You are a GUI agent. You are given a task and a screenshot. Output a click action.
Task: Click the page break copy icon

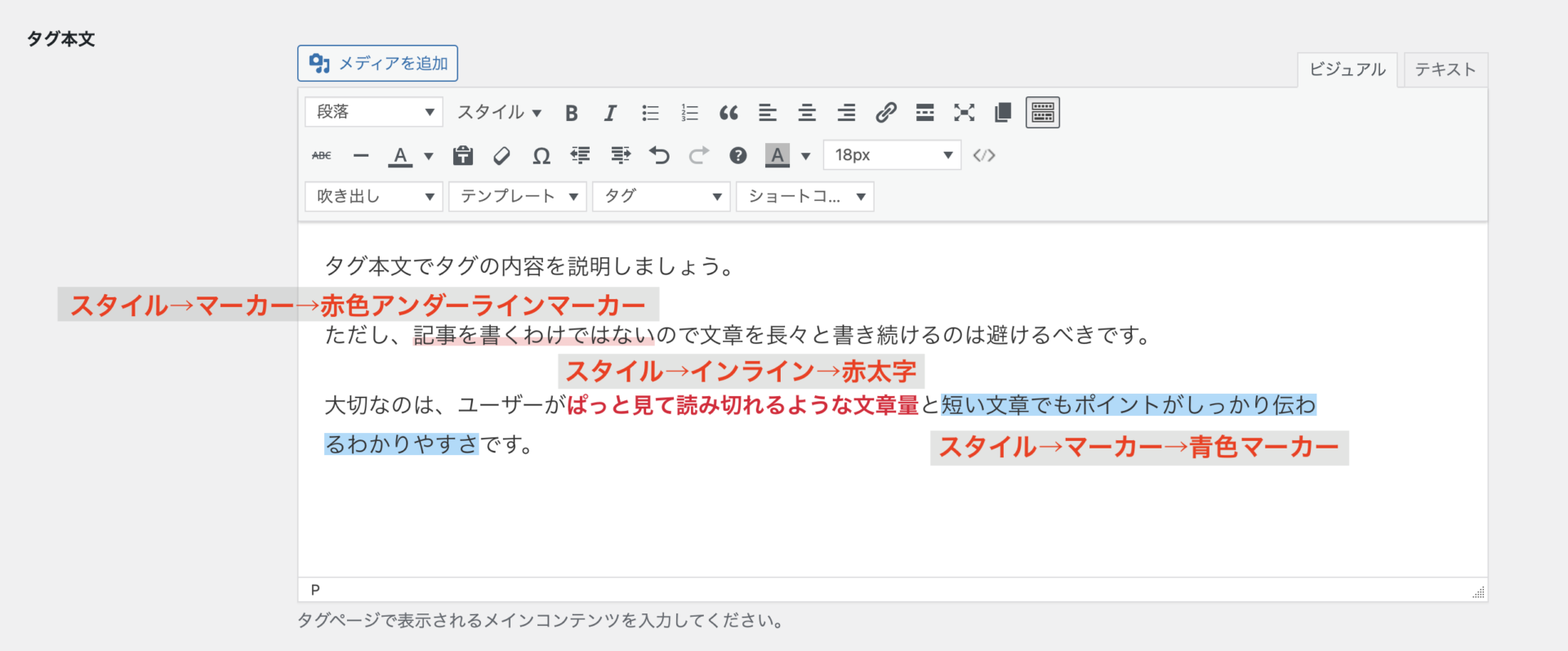click(x=1003, y=113)
